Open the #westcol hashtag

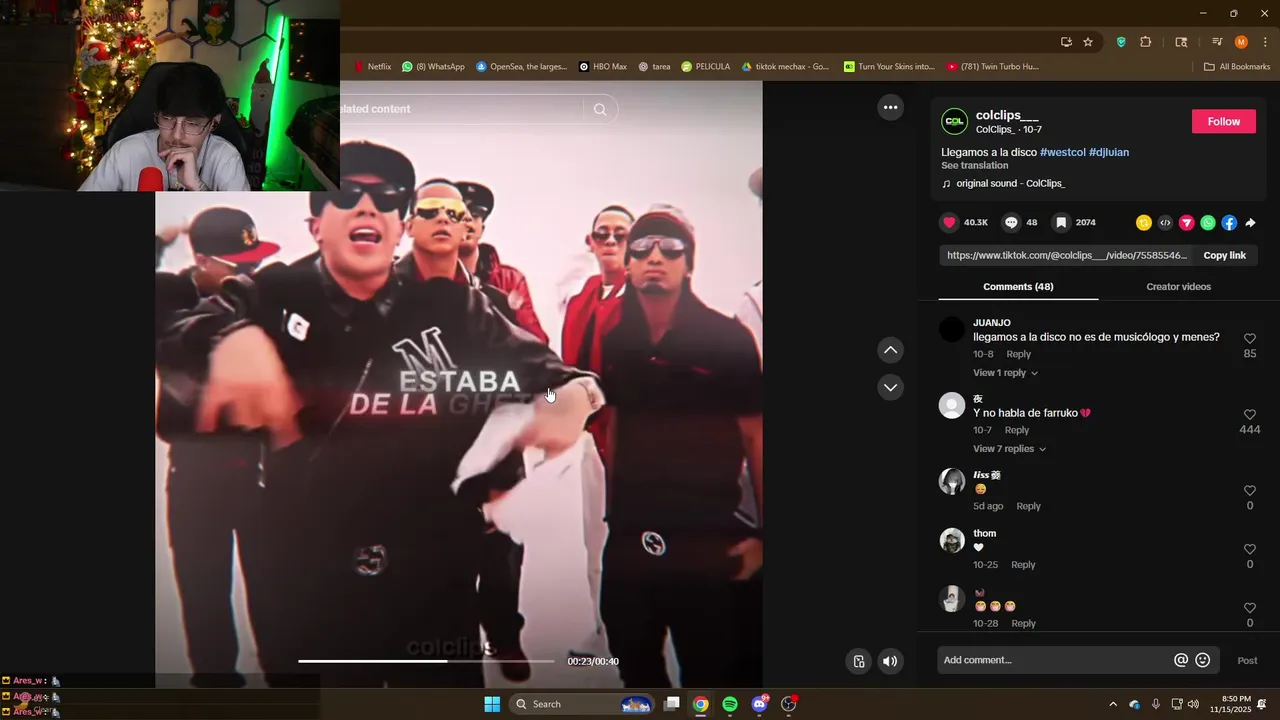tap(1062, 152)
